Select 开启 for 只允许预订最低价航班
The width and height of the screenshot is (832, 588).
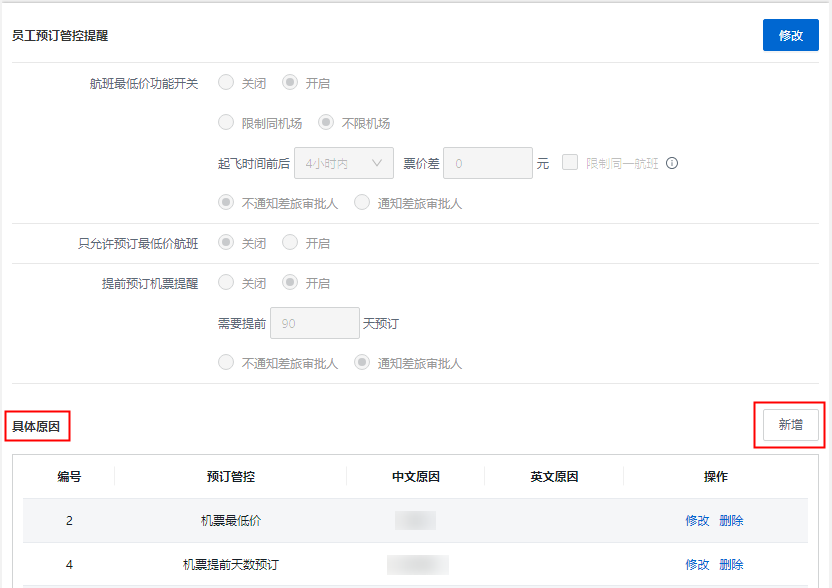click(x=290, y=243)
